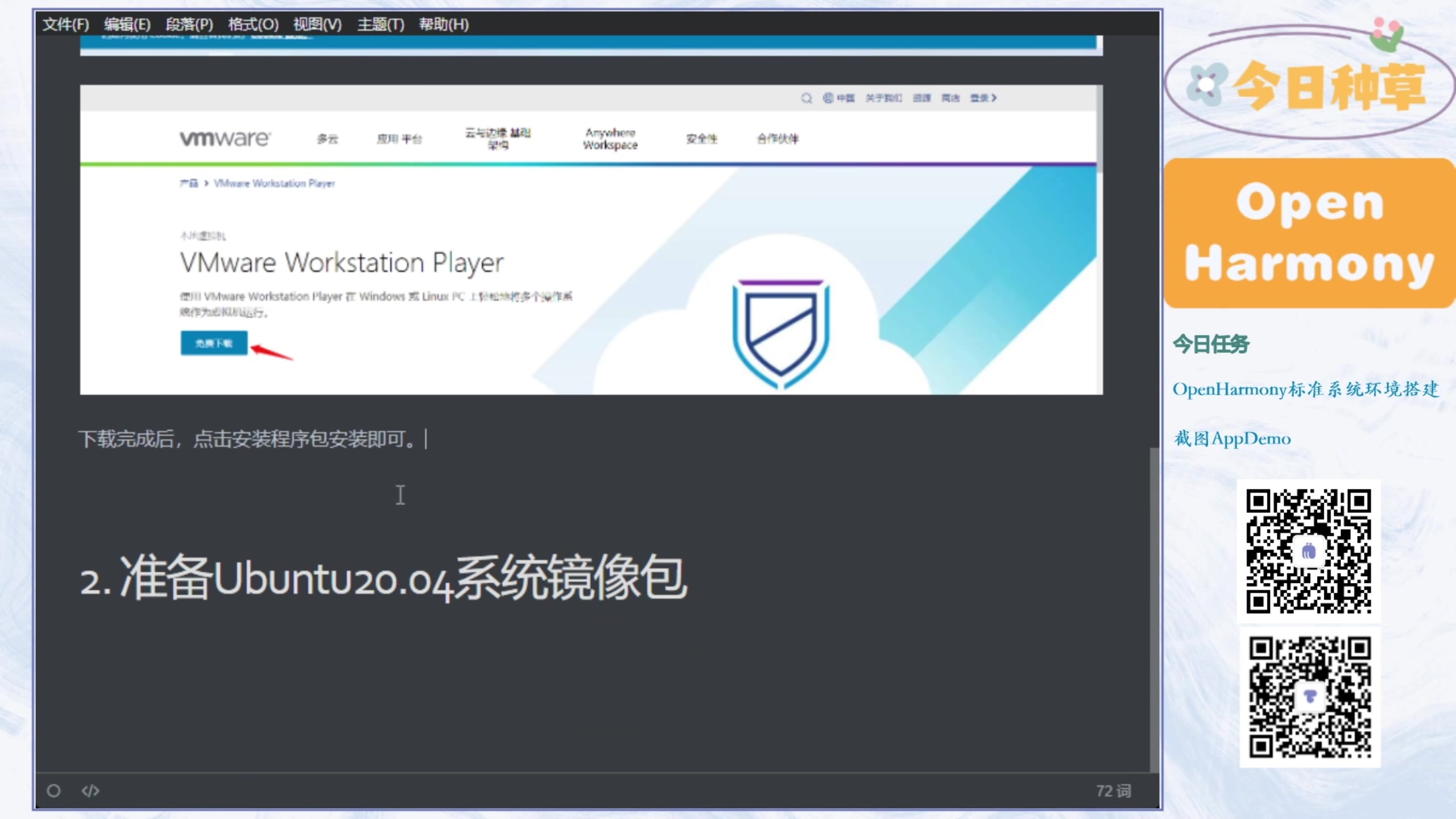Click the 免费下载 download button
1456x819 pixels.
pos(214,343)
